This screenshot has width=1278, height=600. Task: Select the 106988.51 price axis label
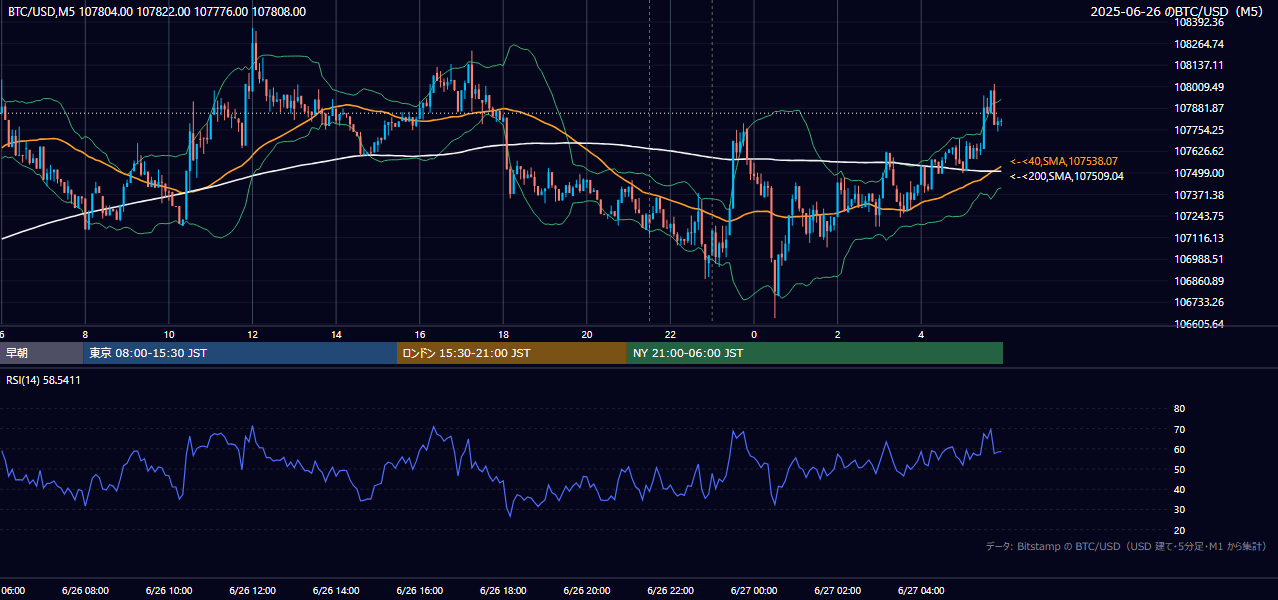1199,259
